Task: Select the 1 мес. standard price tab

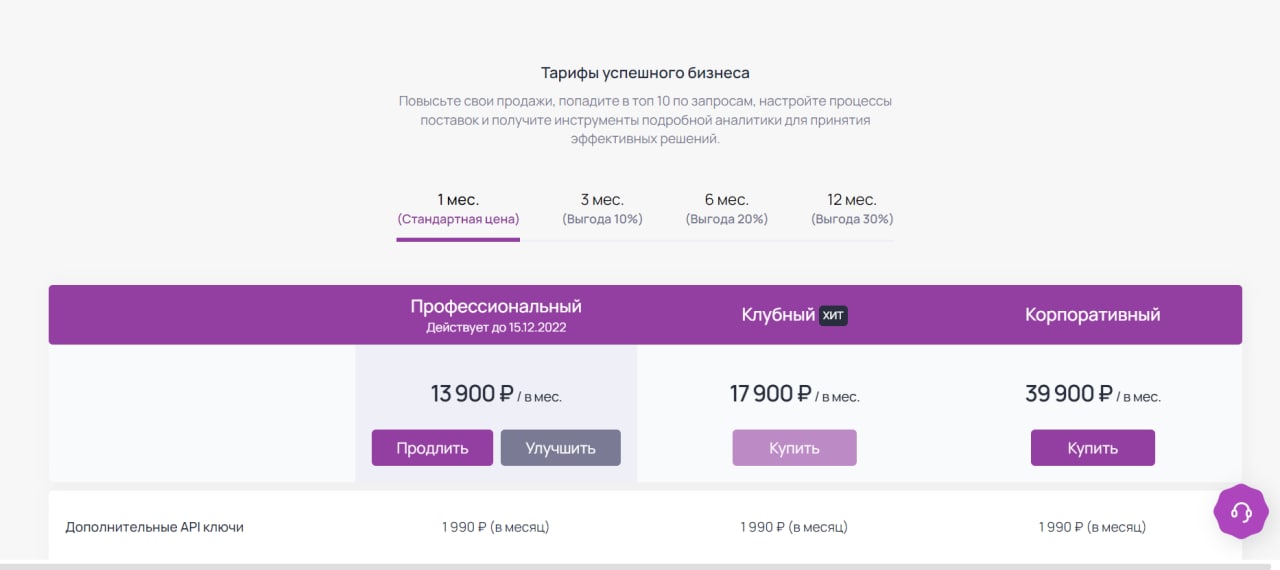Action: pos(458,209)
